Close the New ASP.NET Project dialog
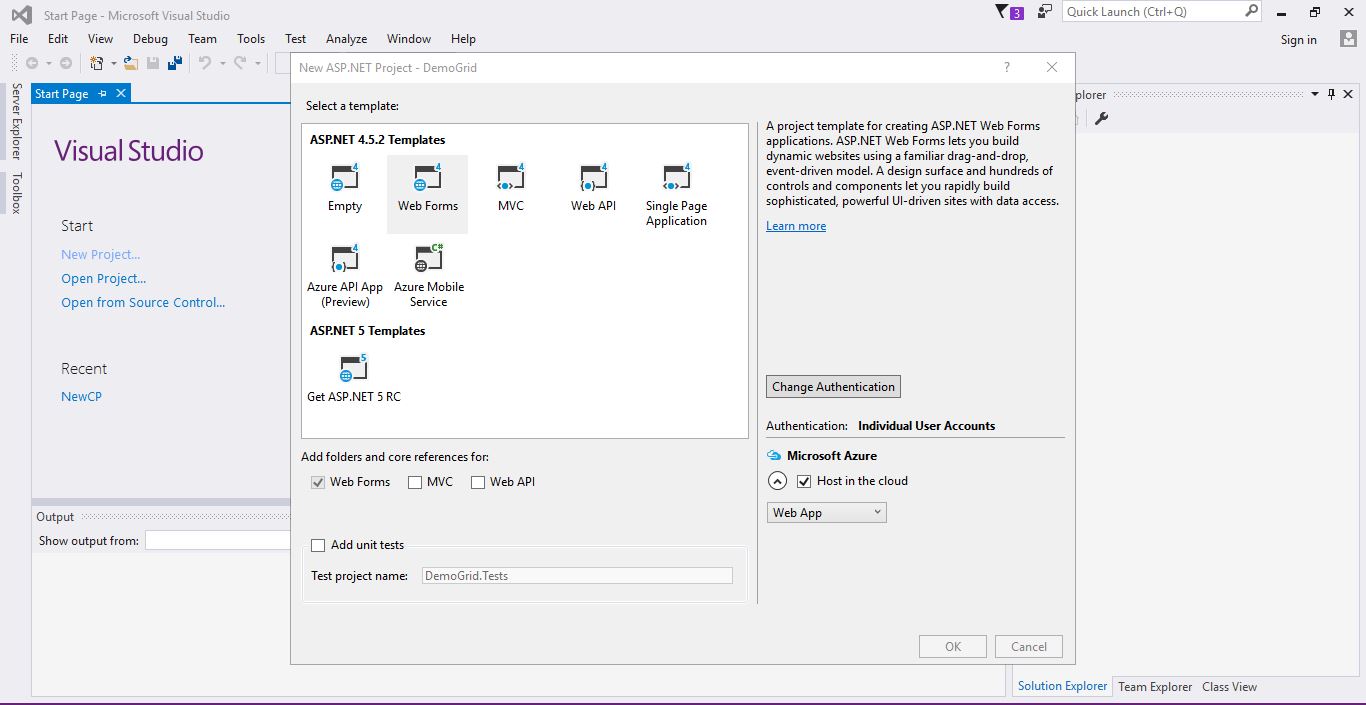 tap(1052, 67)
